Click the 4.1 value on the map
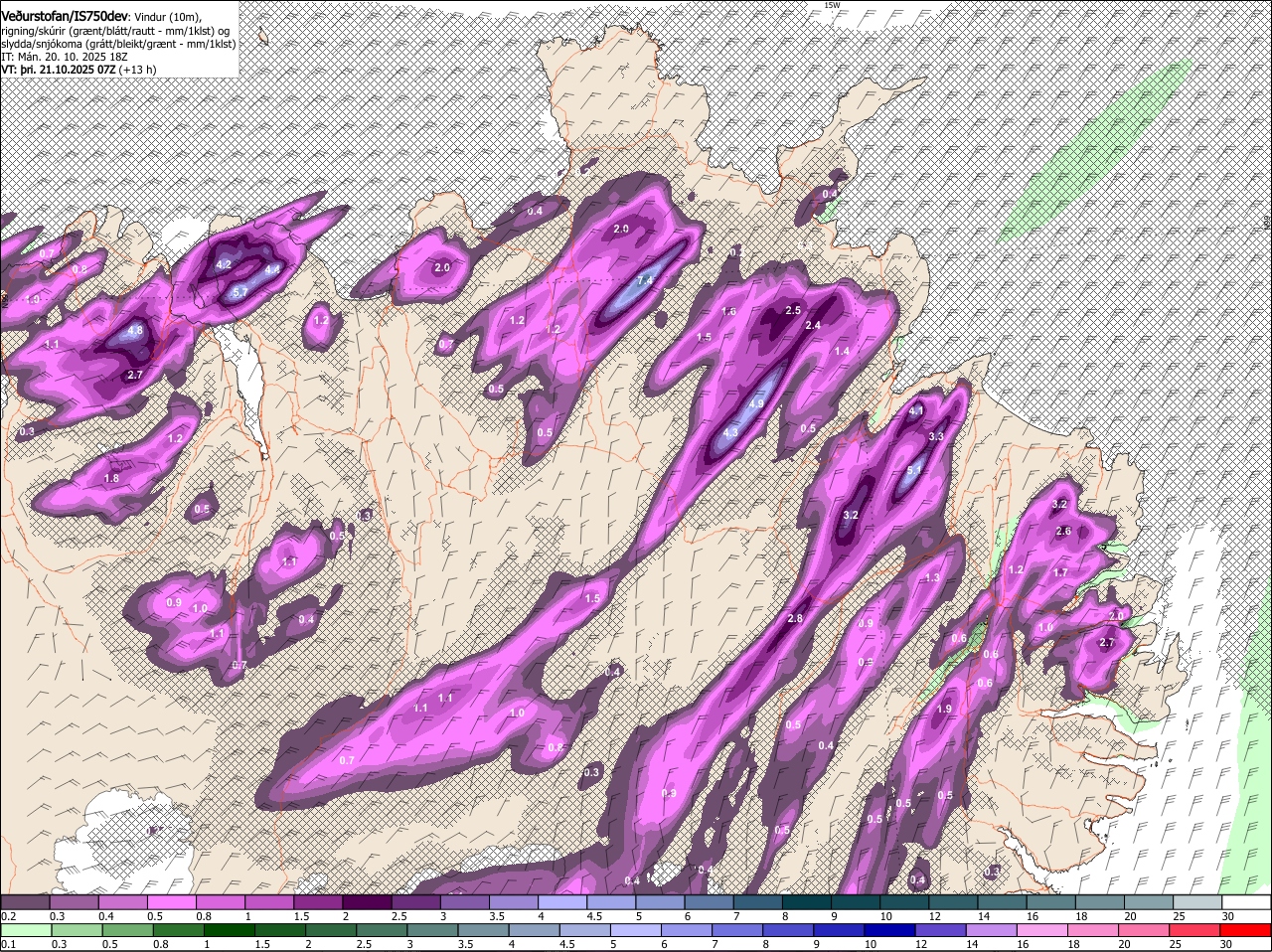The width and height of the screenshot is (1272, 952). [917, 410]
